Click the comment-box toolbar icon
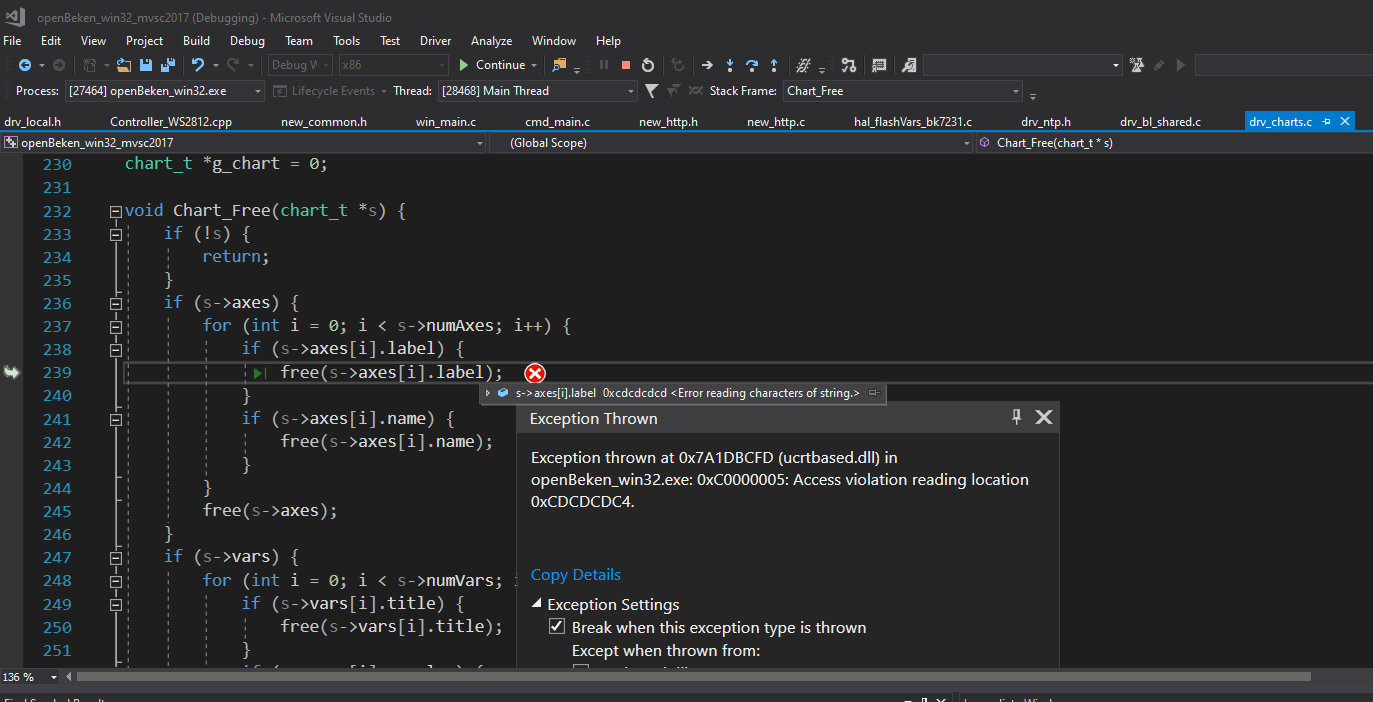The height and width of the screenshot is (702, 1373). click(879, 65)
